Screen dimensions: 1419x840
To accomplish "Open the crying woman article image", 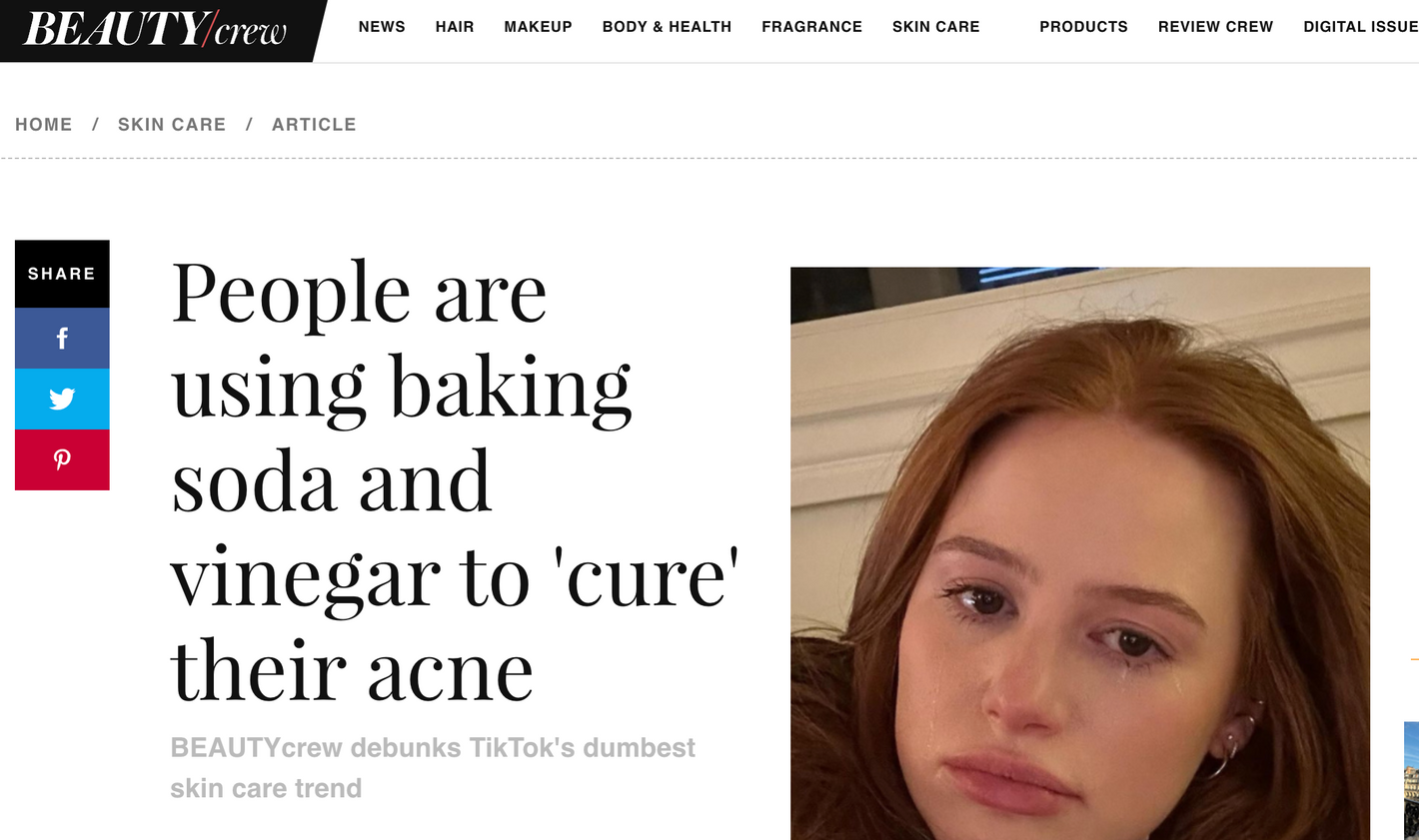I will (1079, 553).
